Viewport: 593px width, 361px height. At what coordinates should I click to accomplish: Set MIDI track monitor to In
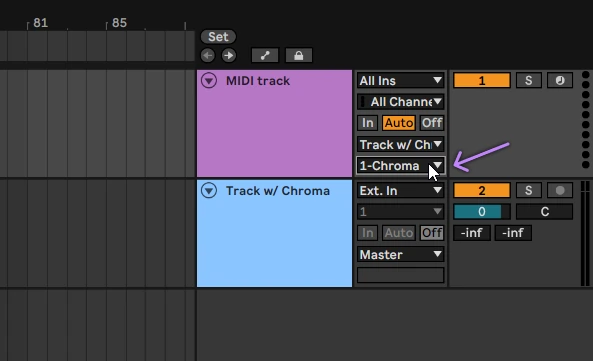(x=368, y=123)
